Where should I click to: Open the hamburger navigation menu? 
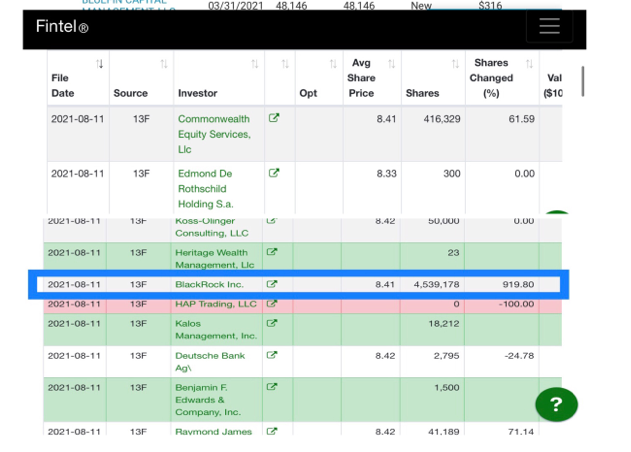coord(549,27)
